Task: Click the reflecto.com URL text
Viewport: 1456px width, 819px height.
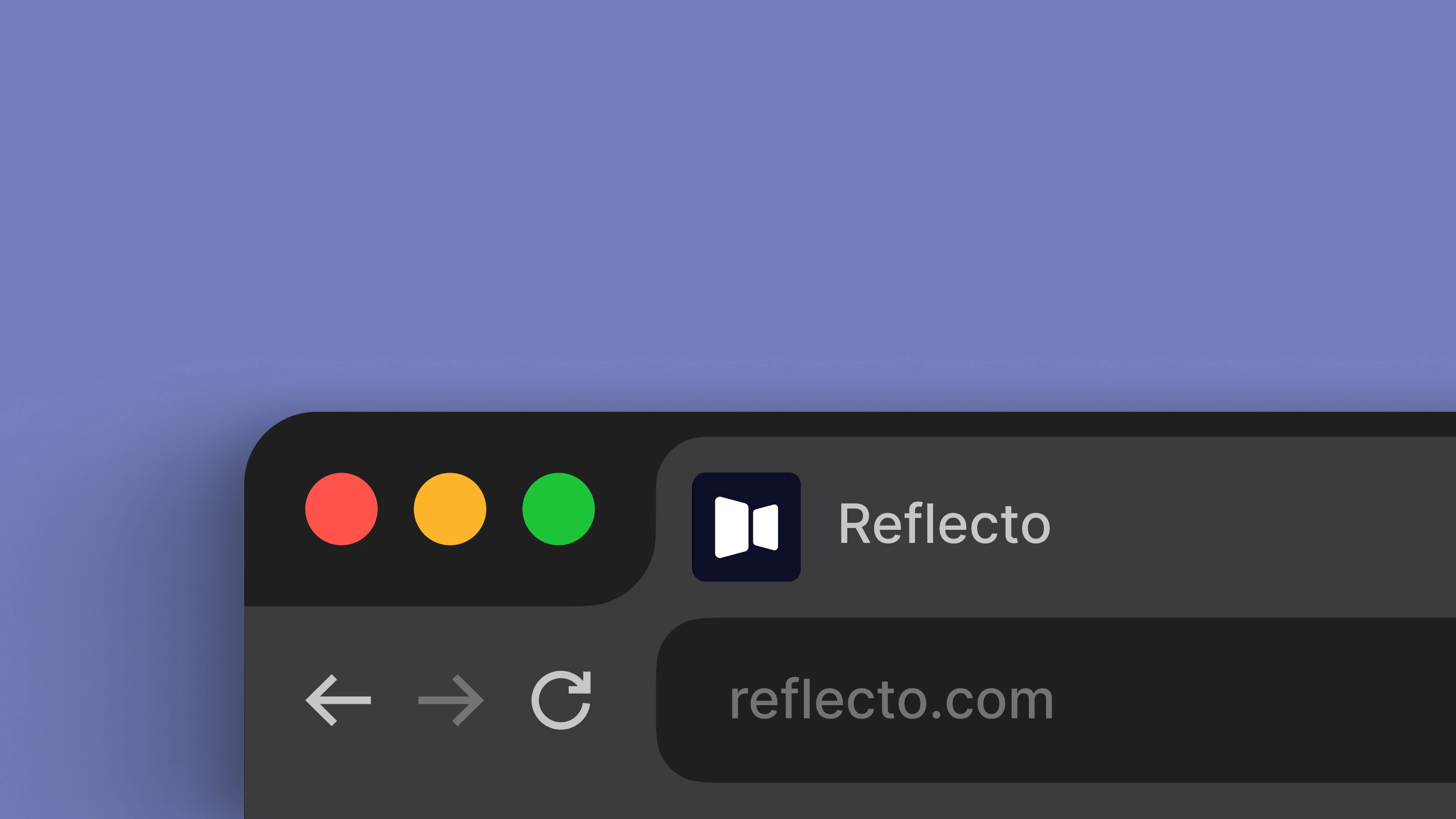Action: tap(891, 701)
